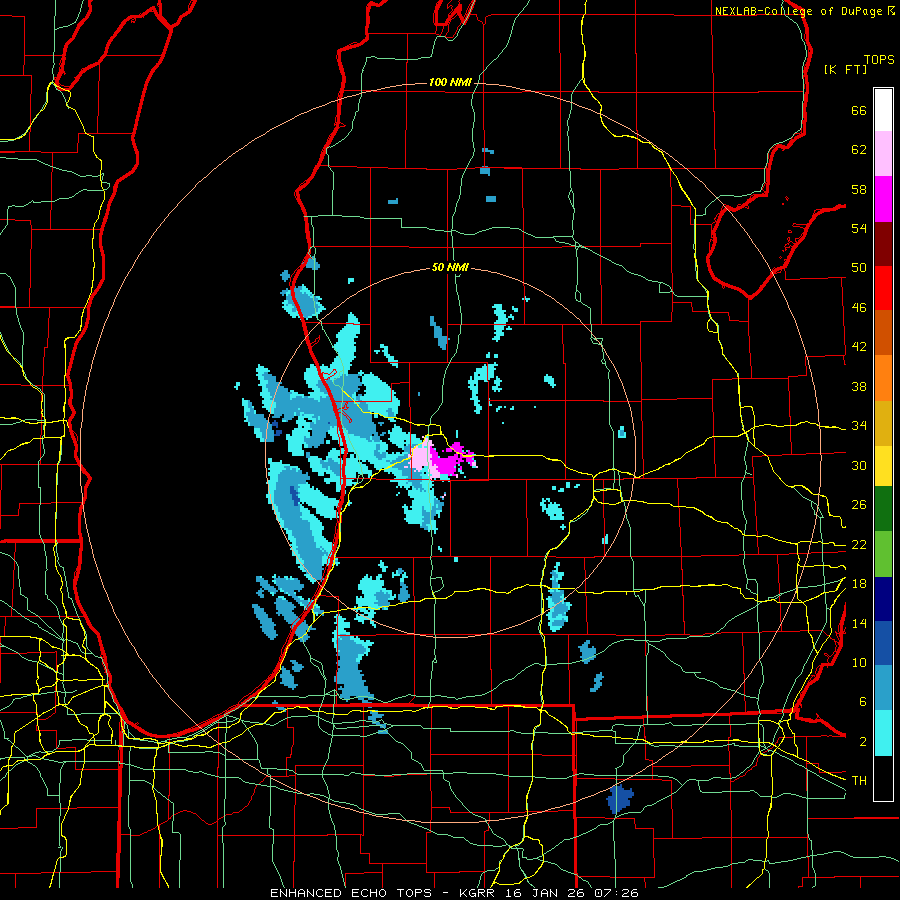Click the dark green 30 kft legend swatch

click(883, 509)
